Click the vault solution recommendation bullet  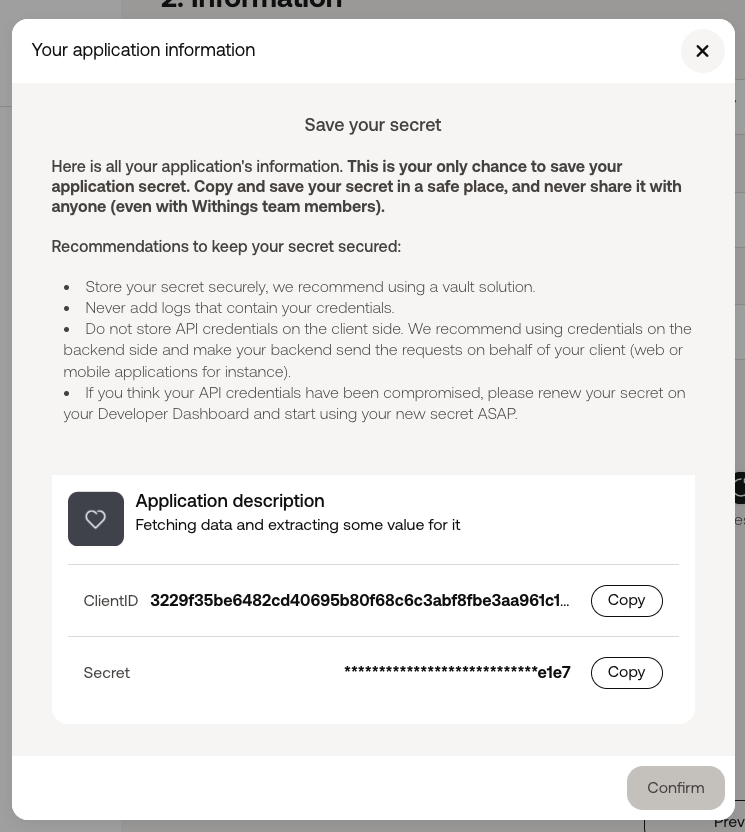pos(310,287)
